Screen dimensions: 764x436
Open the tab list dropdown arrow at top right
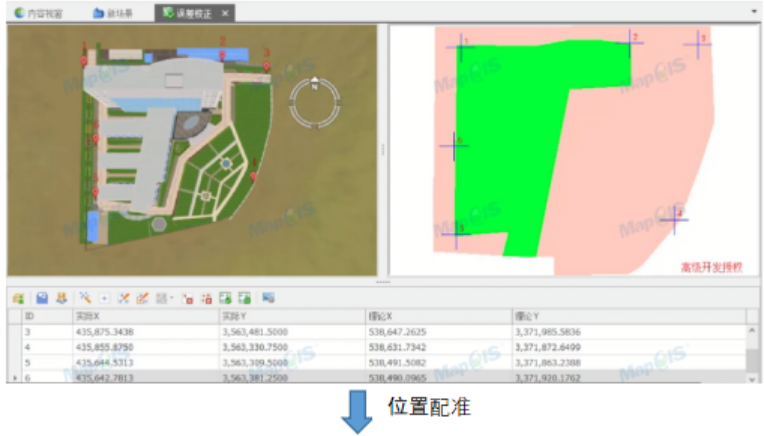[x=754, y=11]
